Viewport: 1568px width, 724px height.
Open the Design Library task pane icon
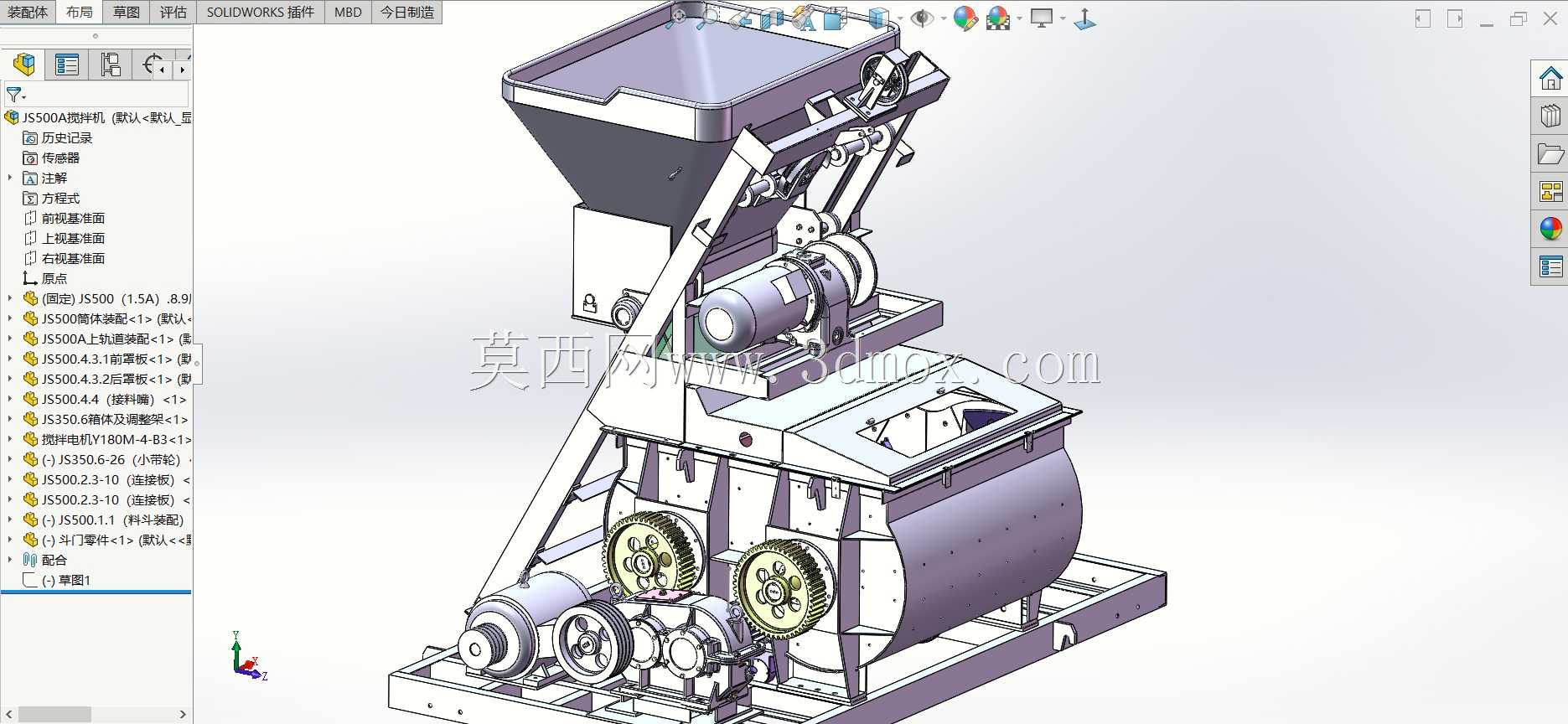point(1550,116)
